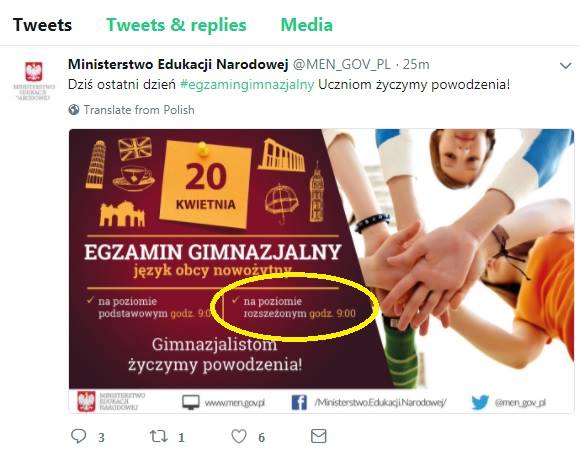
Task: Like the tweet with heart icon
Action: tap(239, 436)
